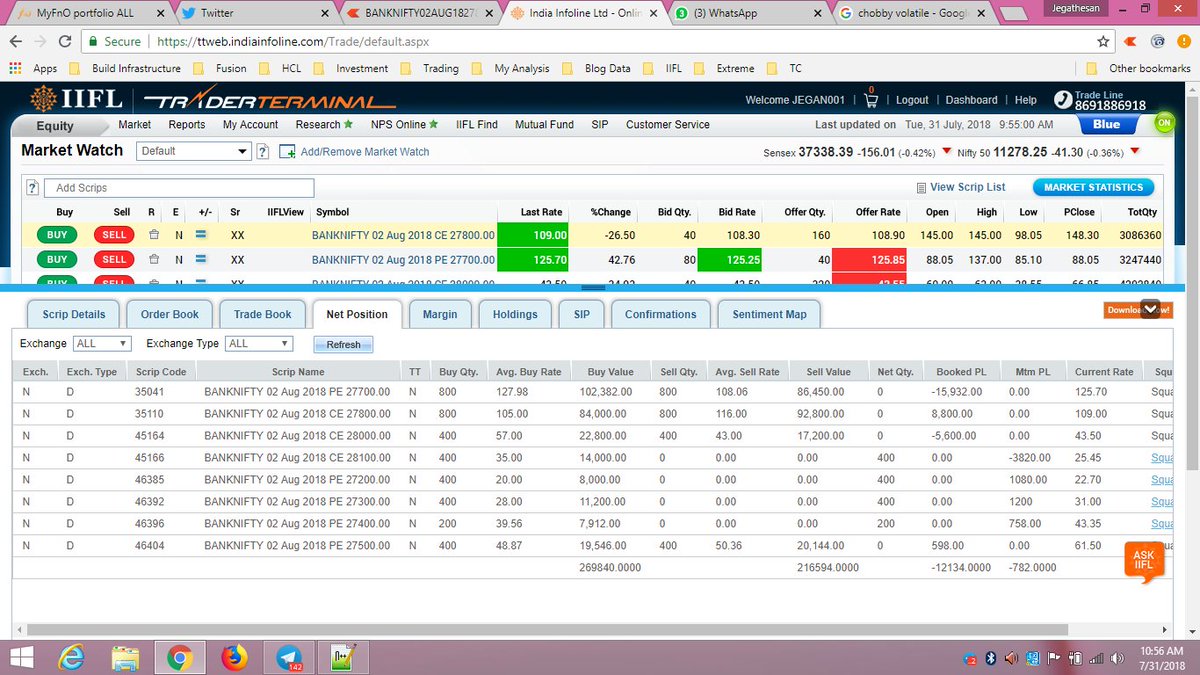Open Internet Explorer from the taskbar
Viewport: 1200px width, 675px height.
(x=72, y=657)
